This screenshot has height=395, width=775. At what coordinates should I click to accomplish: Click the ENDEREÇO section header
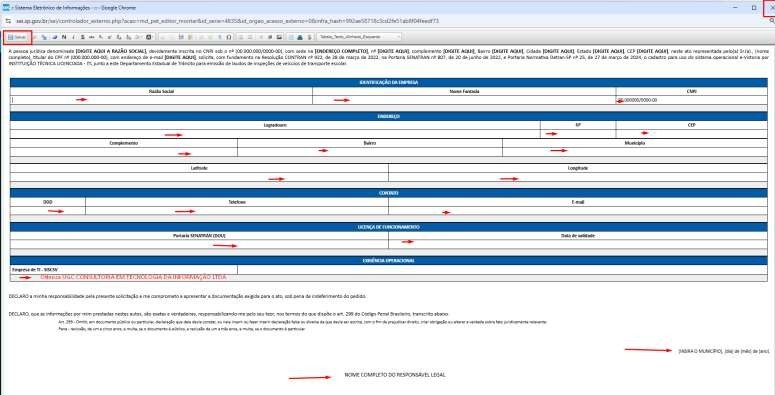click(388, 117)
